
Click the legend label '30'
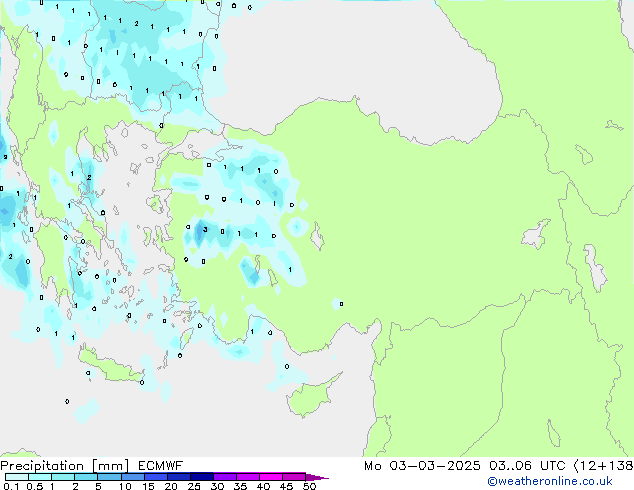tap(217, 486)
